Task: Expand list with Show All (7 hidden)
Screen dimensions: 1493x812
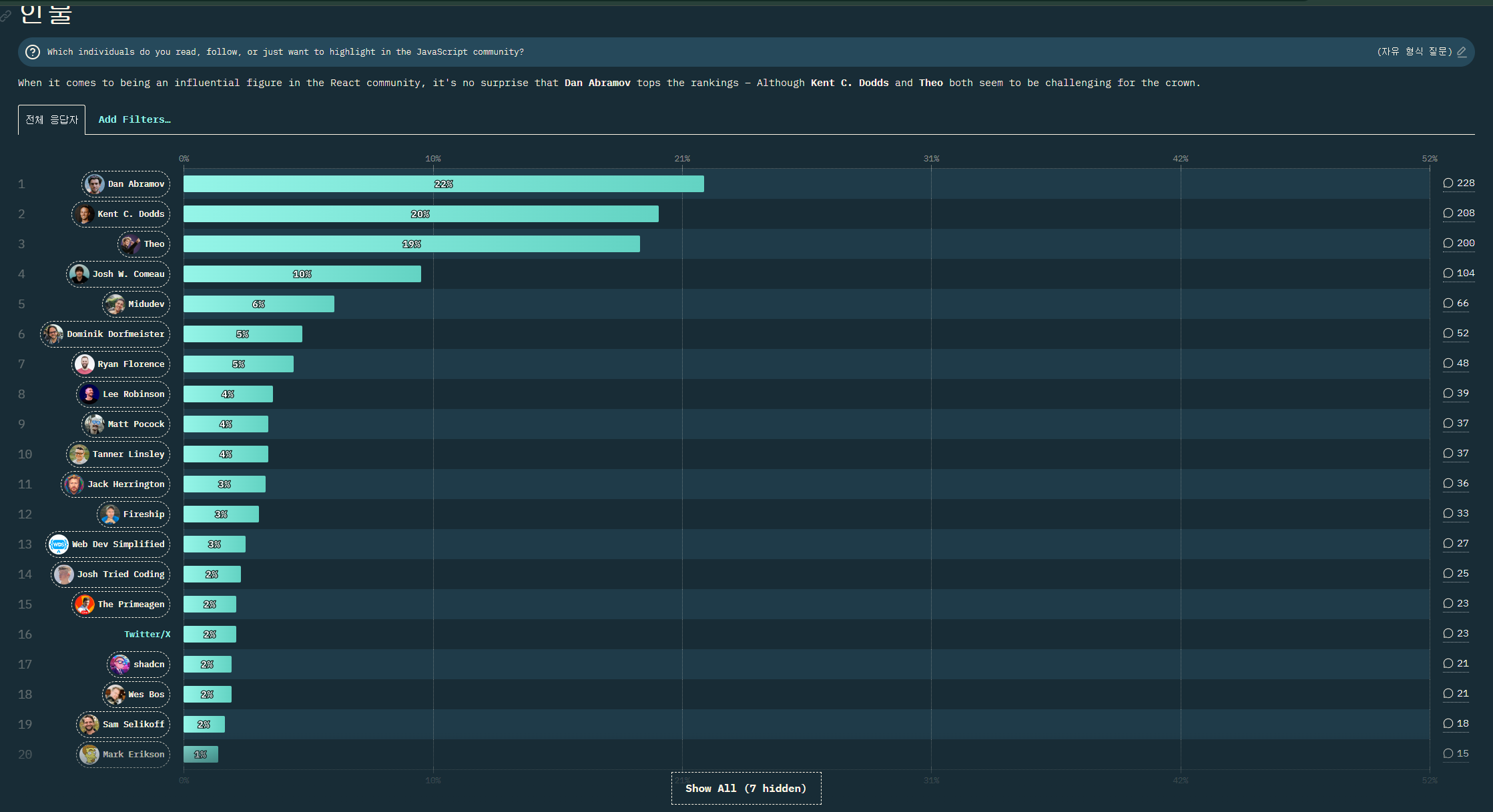Action: pos(745,789)
